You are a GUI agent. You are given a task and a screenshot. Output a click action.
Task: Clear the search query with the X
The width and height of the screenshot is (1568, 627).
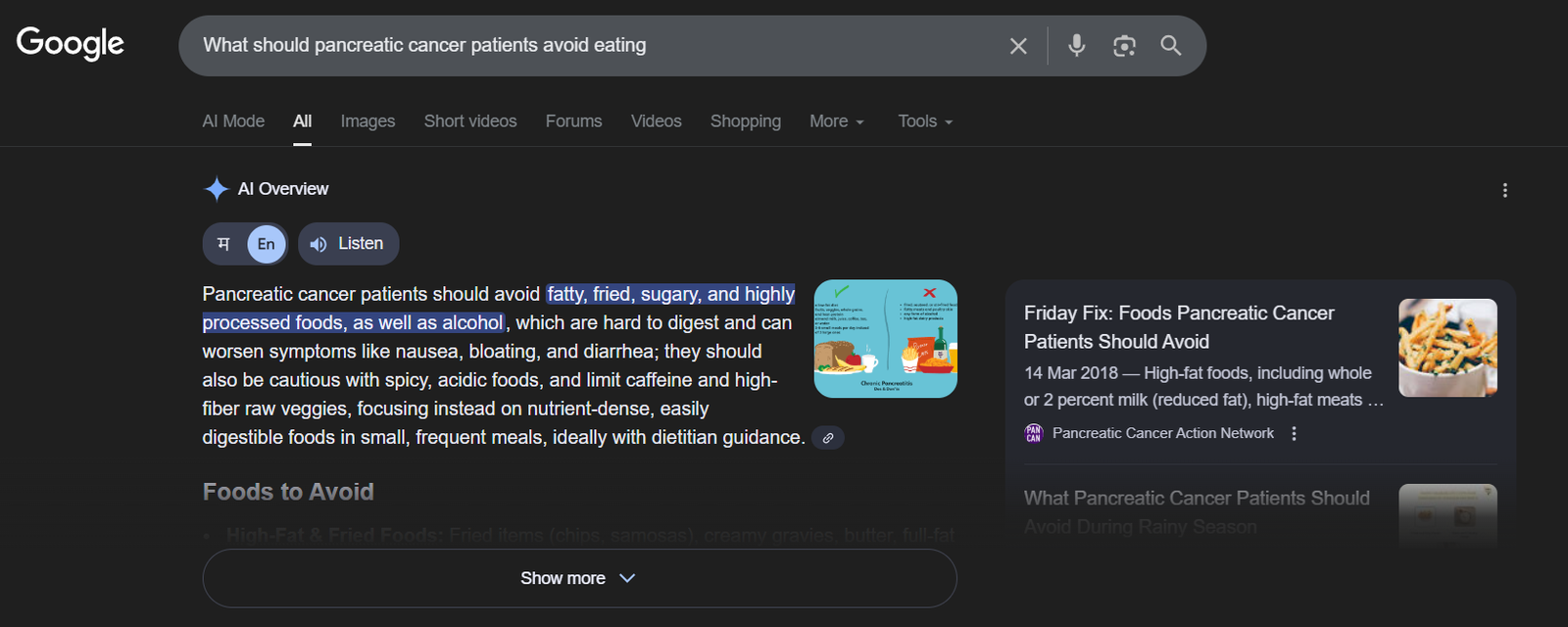click(x=1018, y=45)
